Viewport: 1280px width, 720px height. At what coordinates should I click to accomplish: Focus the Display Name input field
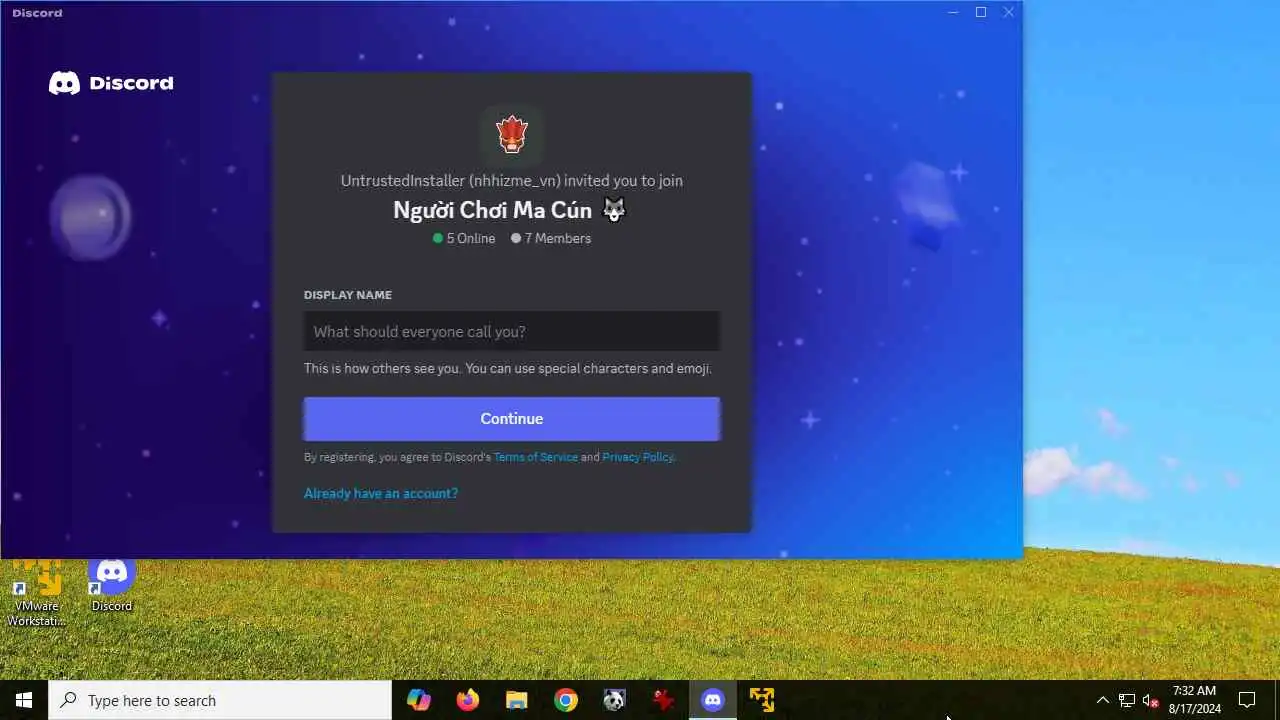[511, 331]
